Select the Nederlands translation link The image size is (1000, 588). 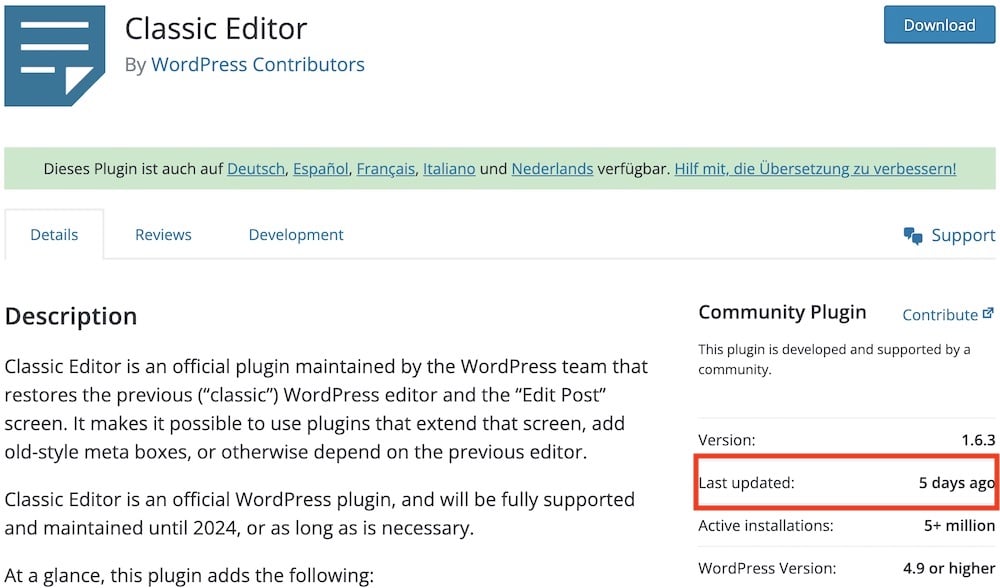tap(552, 168)
